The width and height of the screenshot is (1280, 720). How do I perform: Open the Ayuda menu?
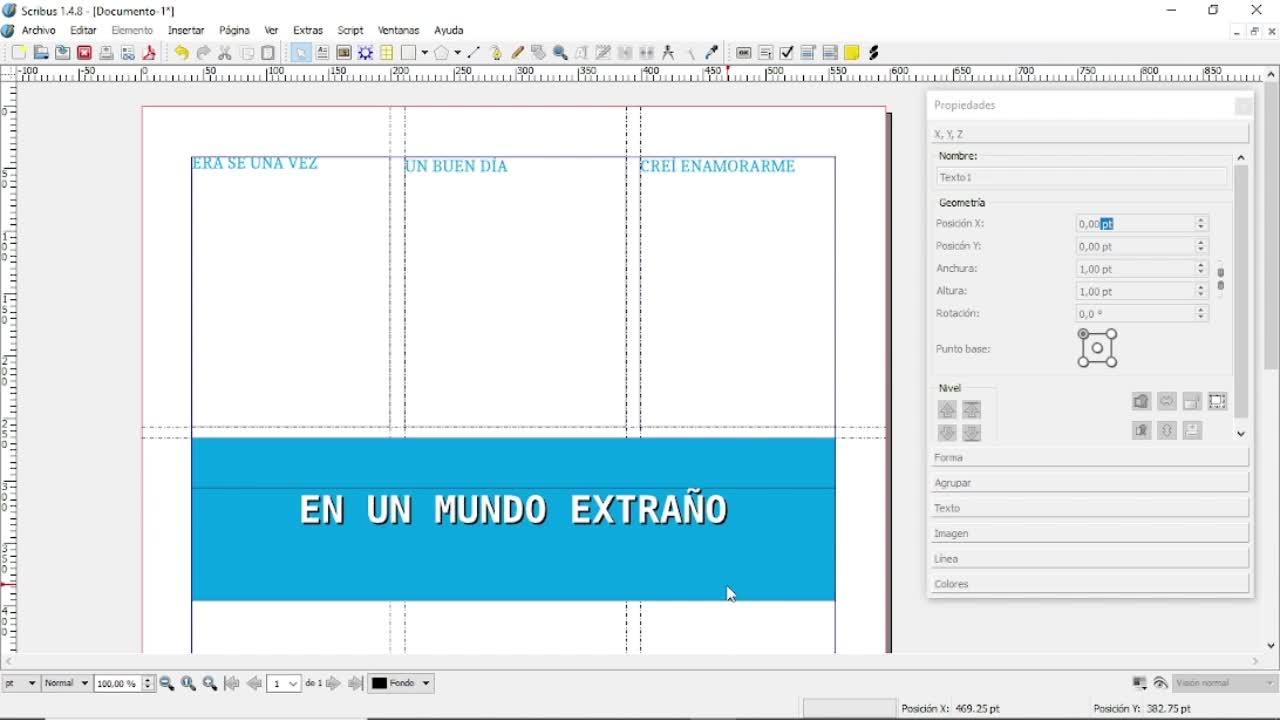point(449,31)
